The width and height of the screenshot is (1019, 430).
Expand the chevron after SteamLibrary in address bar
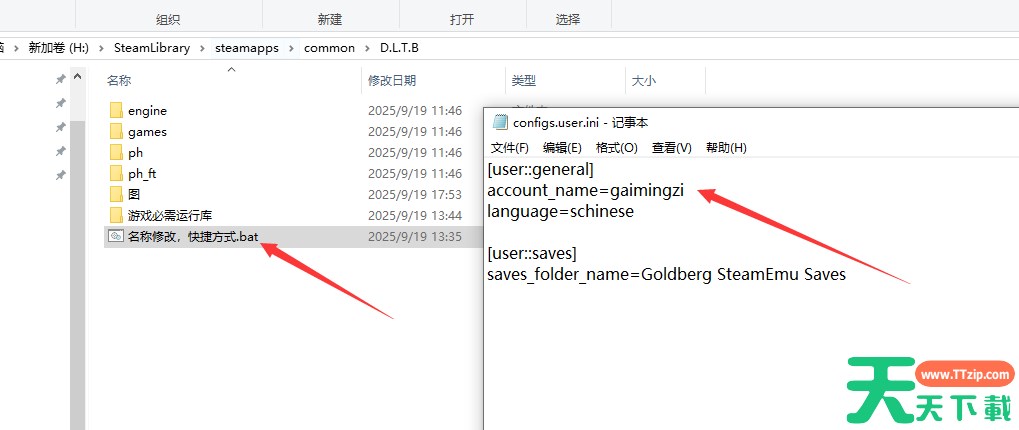coord(202,48)
